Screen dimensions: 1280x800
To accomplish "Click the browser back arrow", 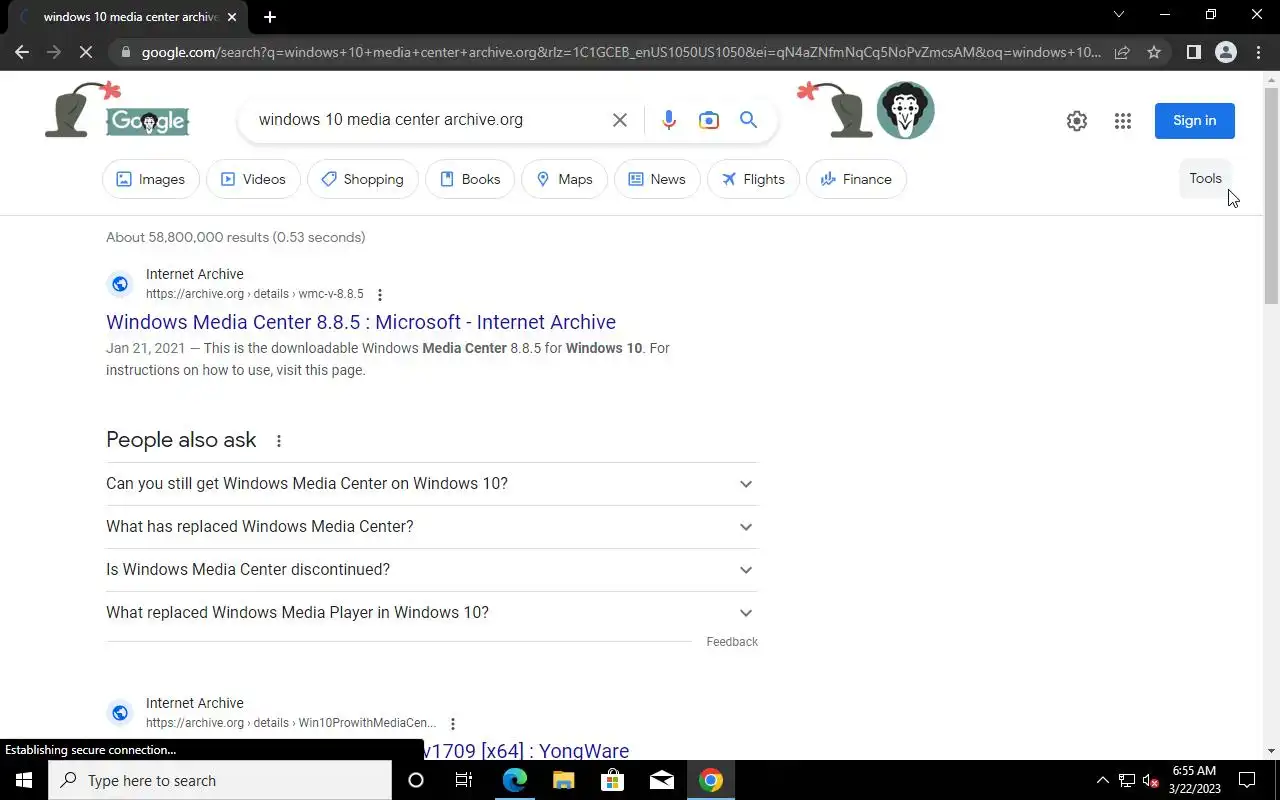I will coord(22,52).
